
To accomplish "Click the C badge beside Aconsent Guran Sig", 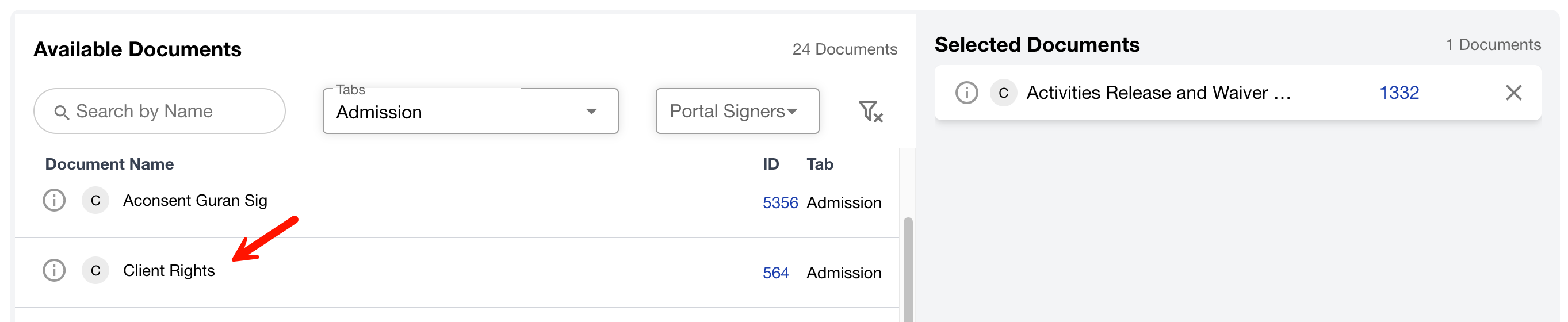I will click(x=95, y=200).
